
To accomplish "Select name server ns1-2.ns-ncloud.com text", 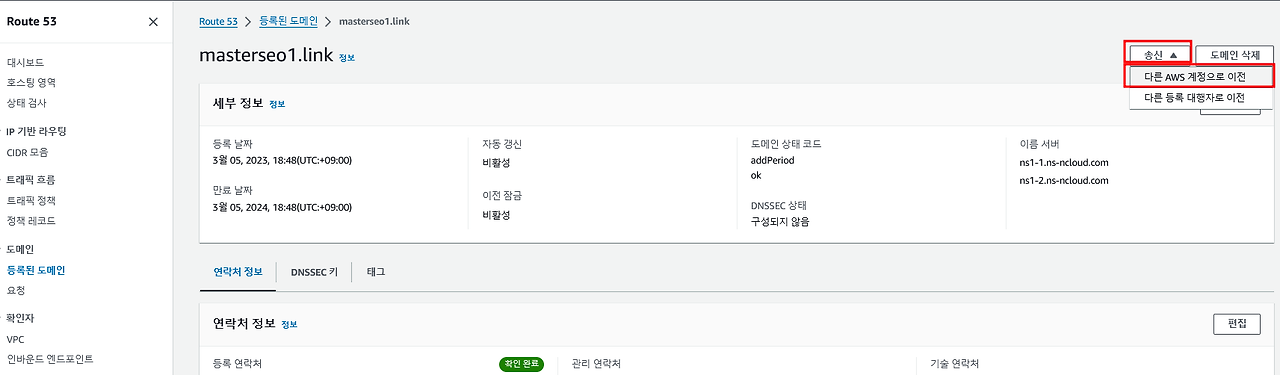I will [1063, 181].
